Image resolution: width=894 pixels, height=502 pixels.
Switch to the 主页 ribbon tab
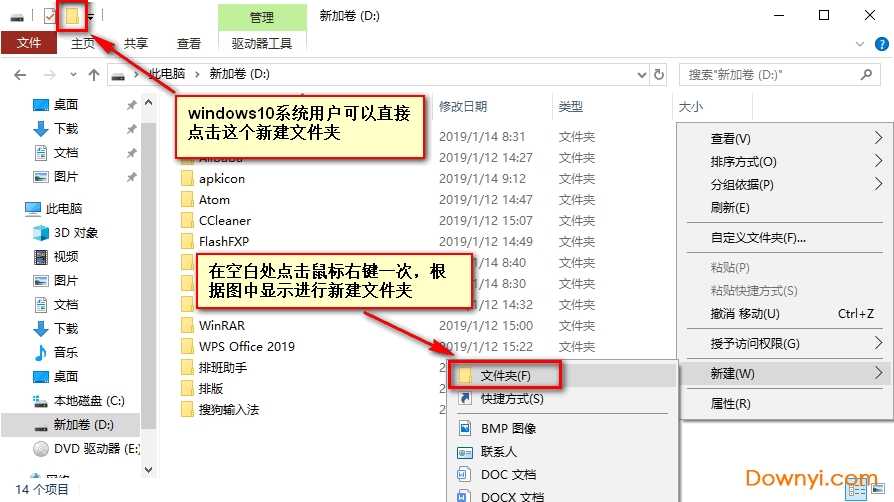[x=83, y=43]
